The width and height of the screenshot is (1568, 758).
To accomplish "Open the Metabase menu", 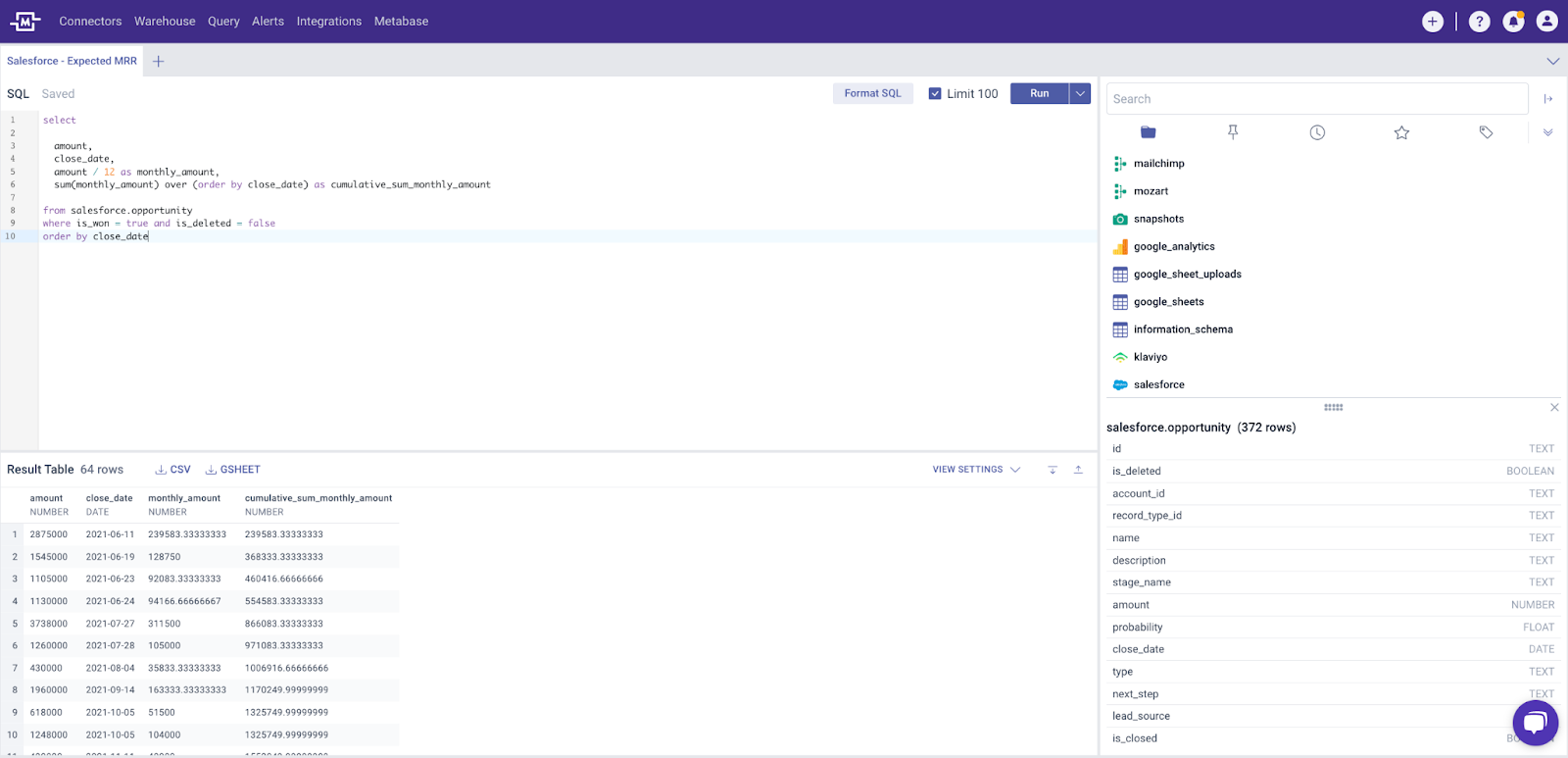I will [401, 21].
